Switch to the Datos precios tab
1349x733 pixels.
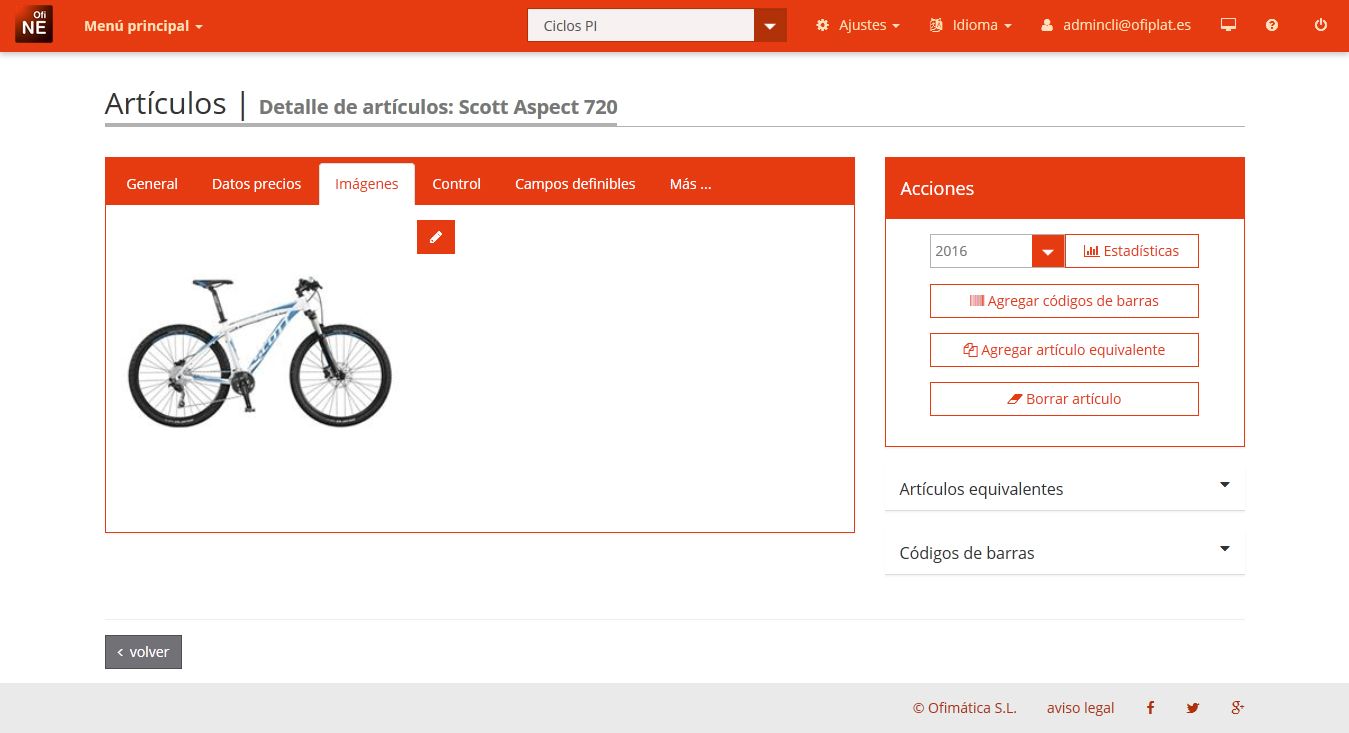point(256,184)
